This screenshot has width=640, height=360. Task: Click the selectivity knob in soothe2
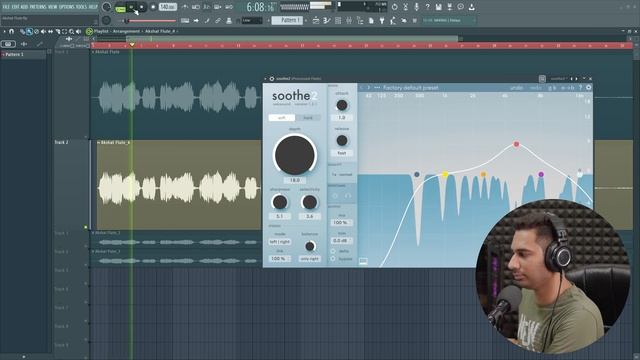coord(309,202)
